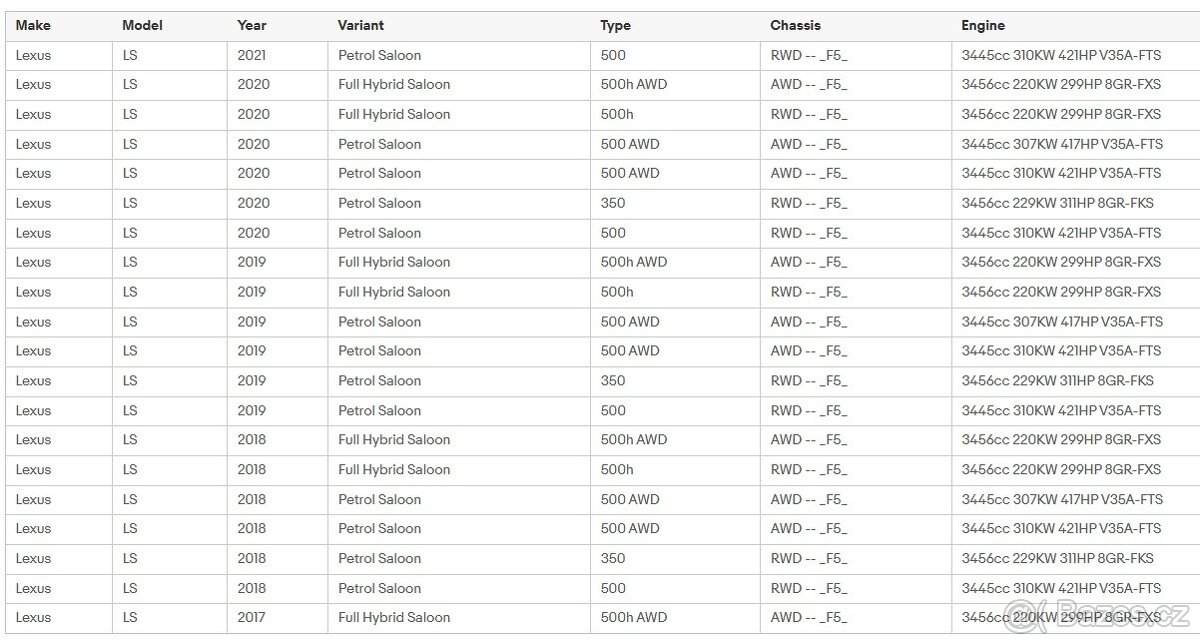Image resolution: width=1200 pixels, height=644 pixels.
Task: Click "Full Hybrid Saloon" in the 2017 row
Action: tap(394, 617)
